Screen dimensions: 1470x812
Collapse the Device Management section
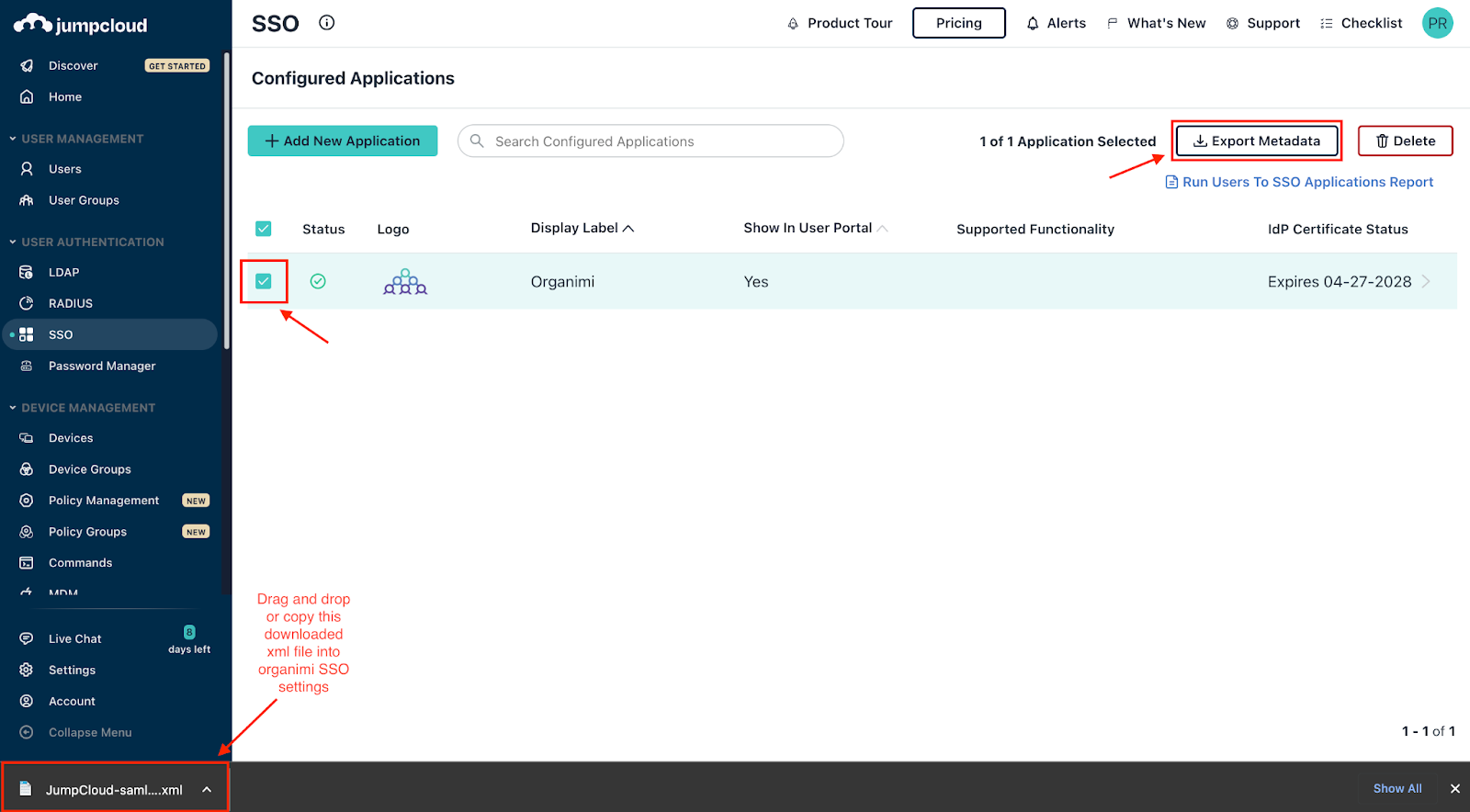(13, 407)
